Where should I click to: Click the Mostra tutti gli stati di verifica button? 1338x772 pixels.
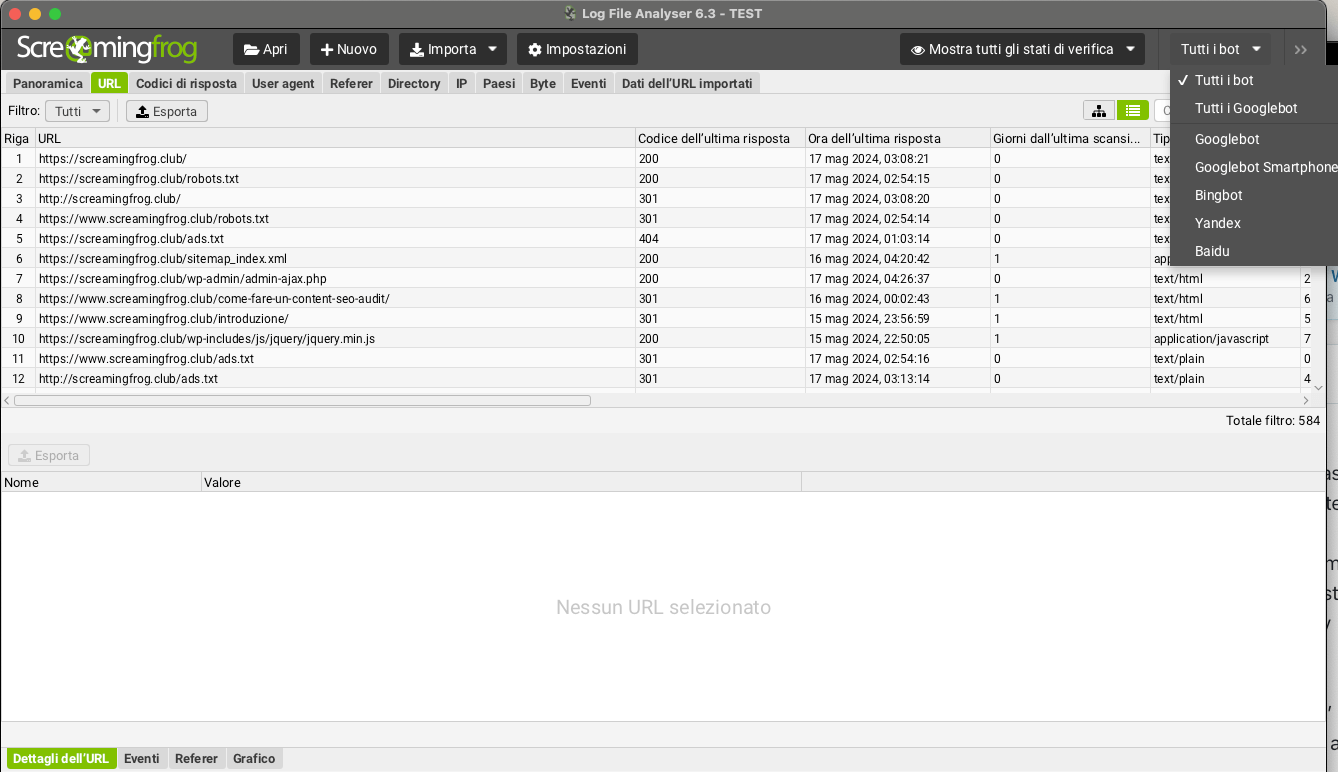(1022, 48)
